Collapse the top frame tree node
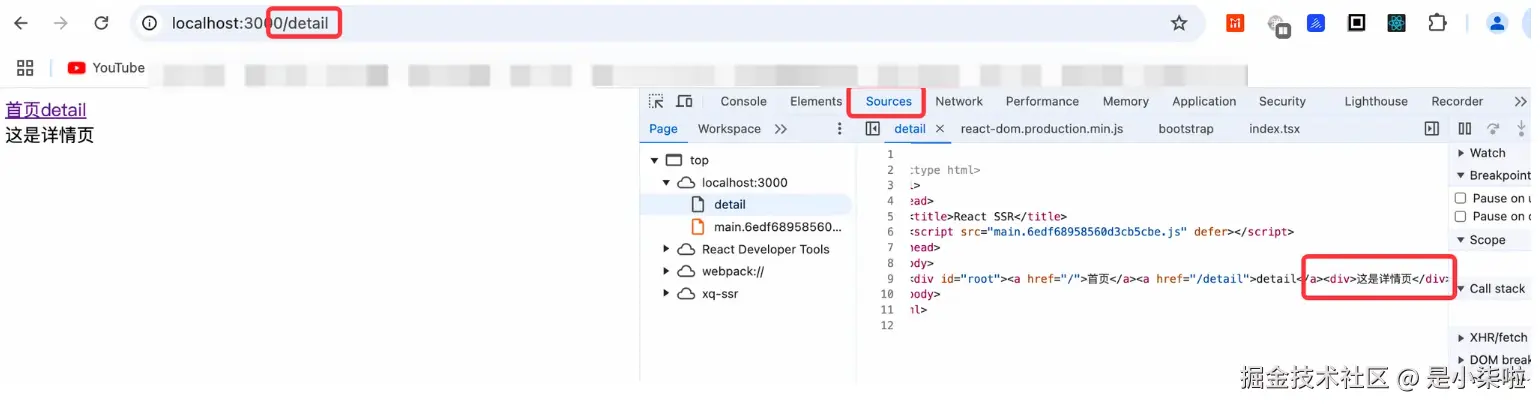The width and height of the screenshot is (1540, 406). coord(654,160)
